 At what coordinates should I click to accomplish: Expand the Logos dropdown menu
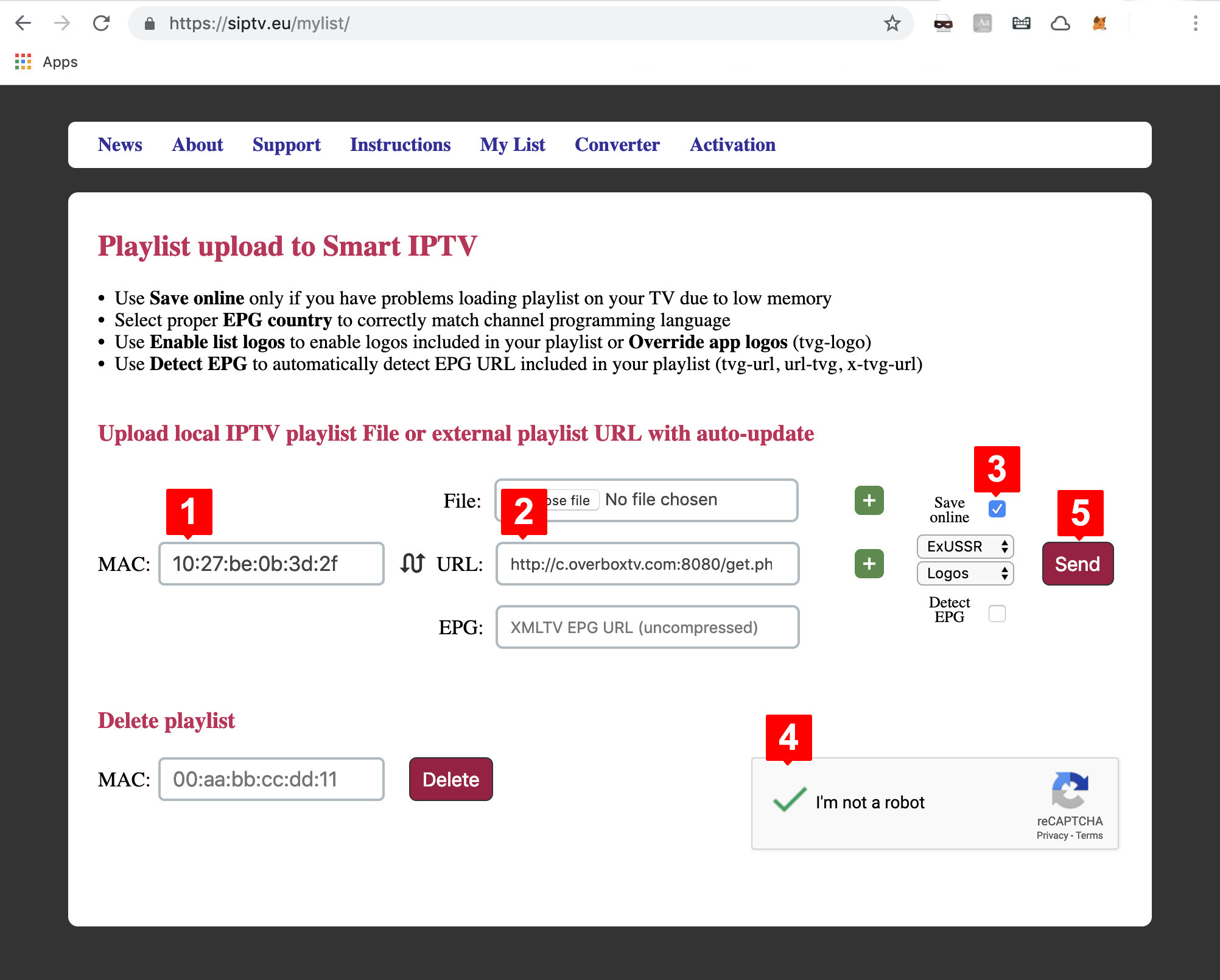click(x=964, y=573)
